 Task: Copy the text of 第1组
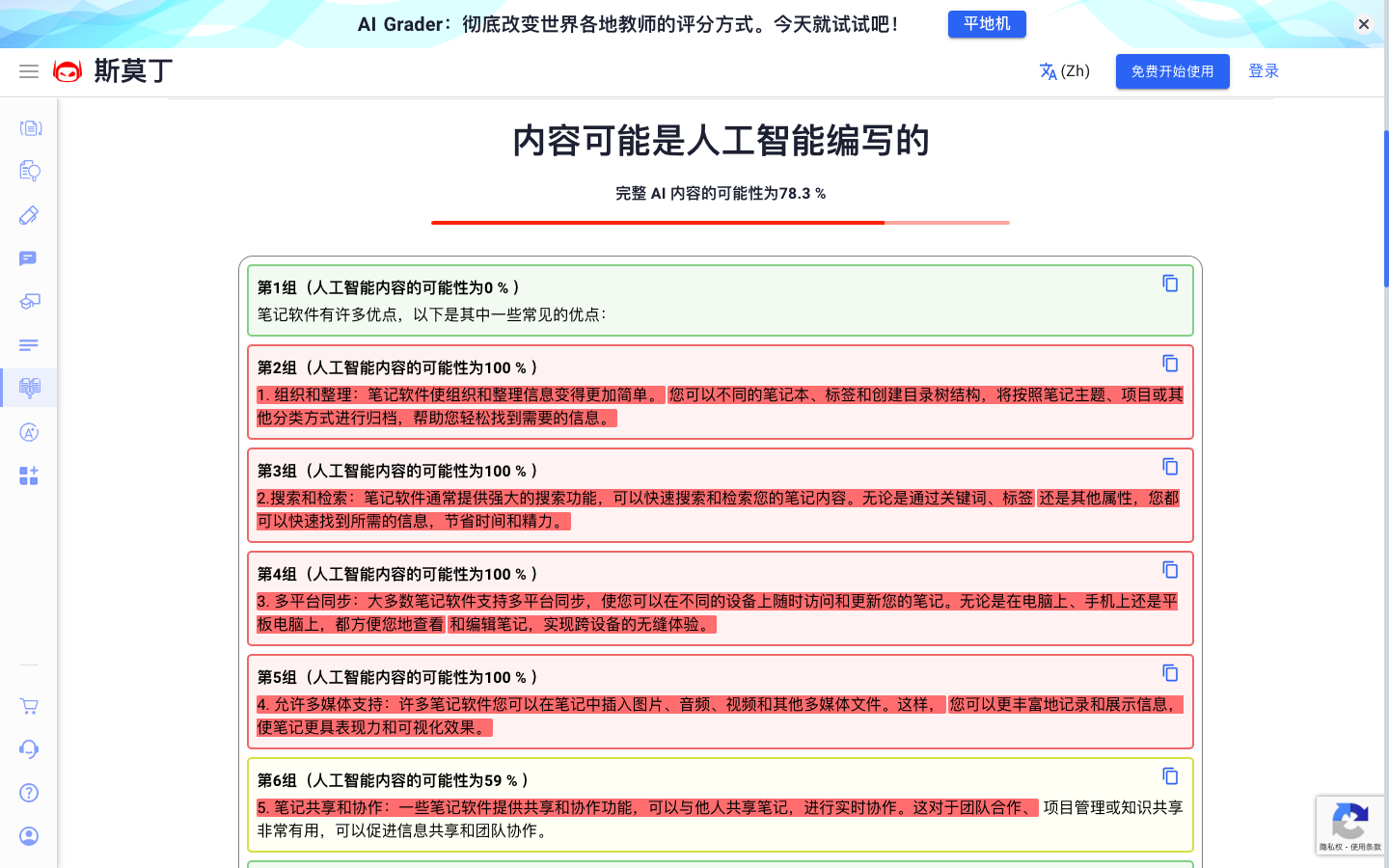click(x=1170, y=284)
